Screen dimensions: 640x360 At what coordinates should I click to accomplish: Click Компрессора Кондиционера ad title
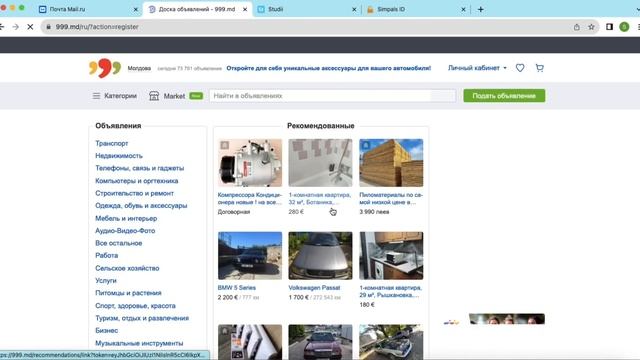pyautogui.click(x=250, y=198)
